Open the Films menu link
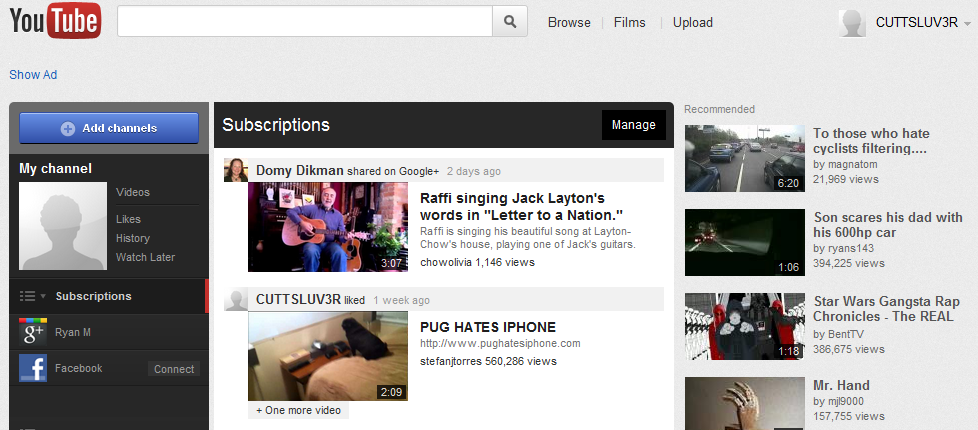This screenshot has height=430, width=978. [x=629, y=22]
